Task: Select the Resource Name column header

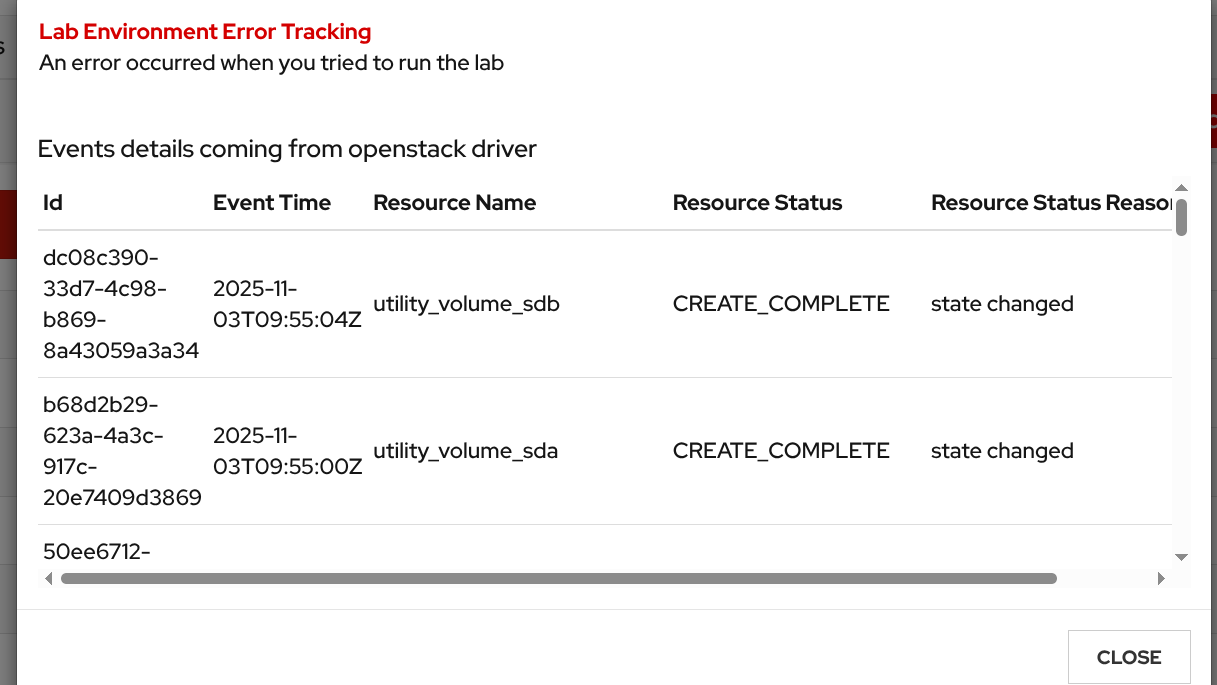Action: coord(454,203)
